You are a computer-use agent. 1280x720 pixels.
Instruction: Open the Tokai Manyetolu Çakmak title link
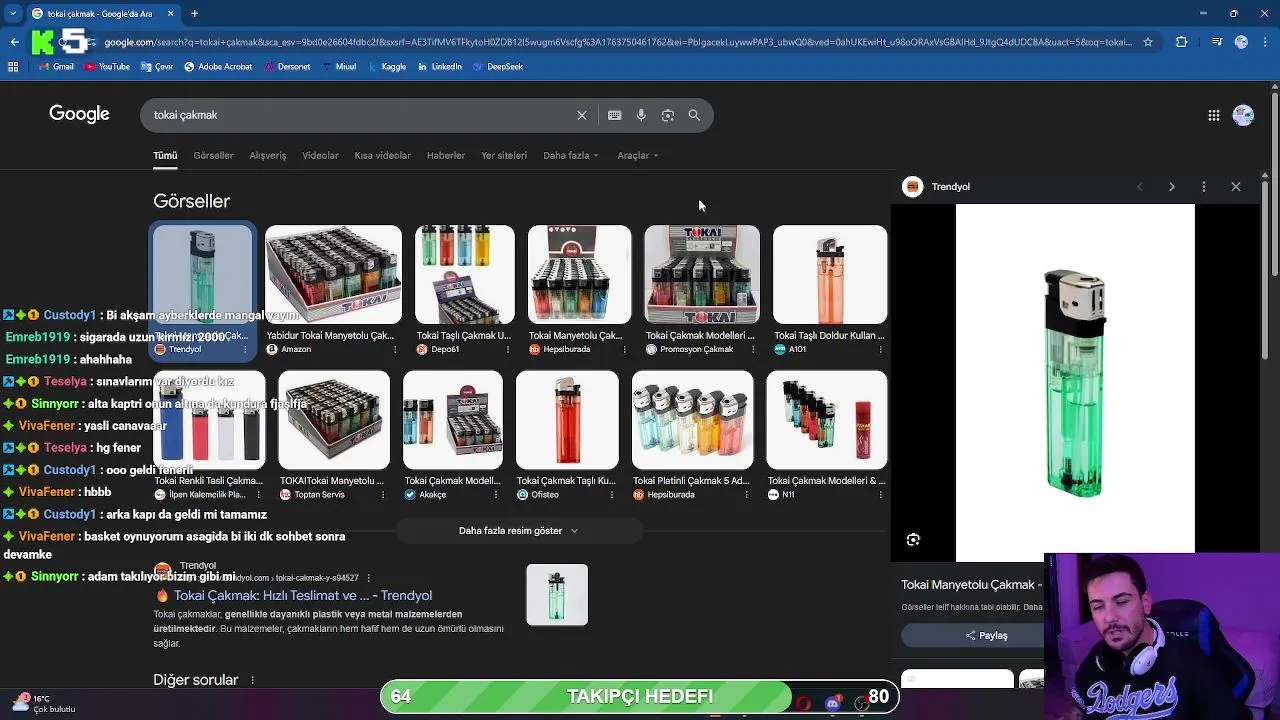click(972, 585)
